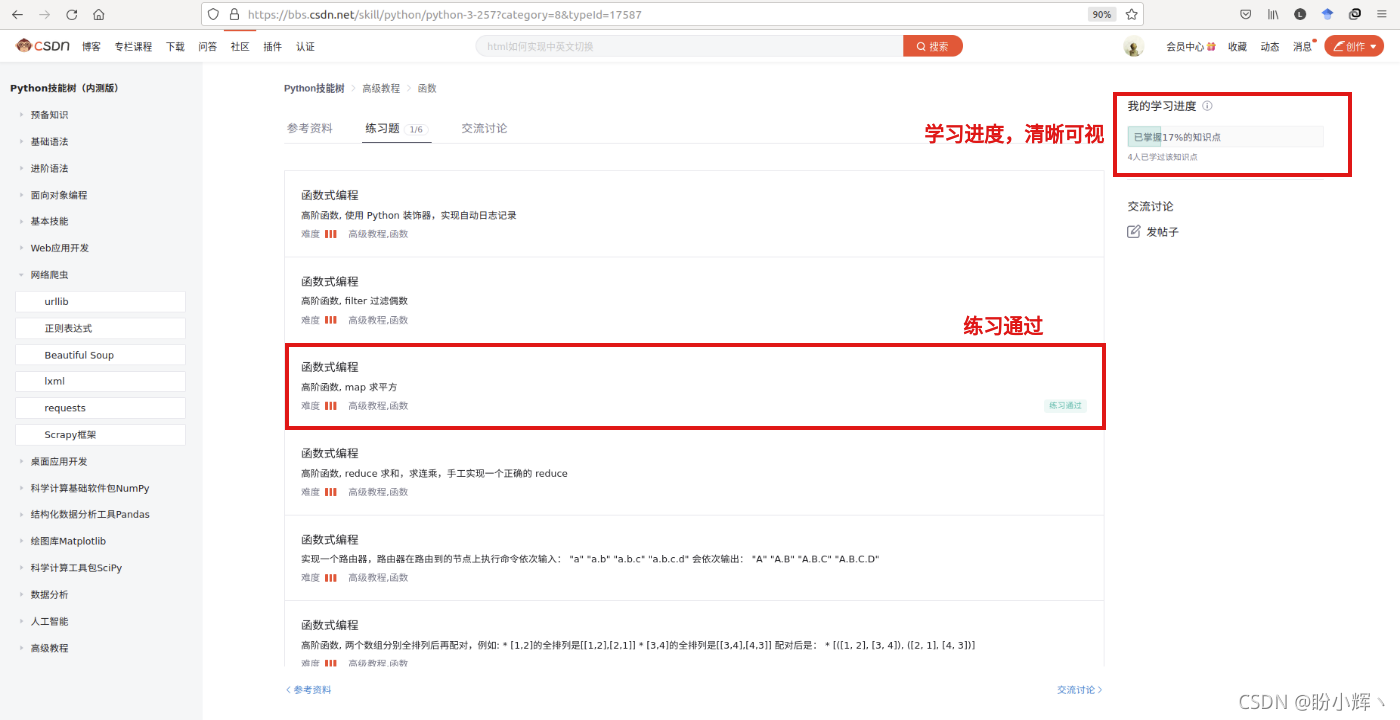Open the Firefox hamburger menu
Viewport: 1400px width, 720px height.
tap(1382, 15)
